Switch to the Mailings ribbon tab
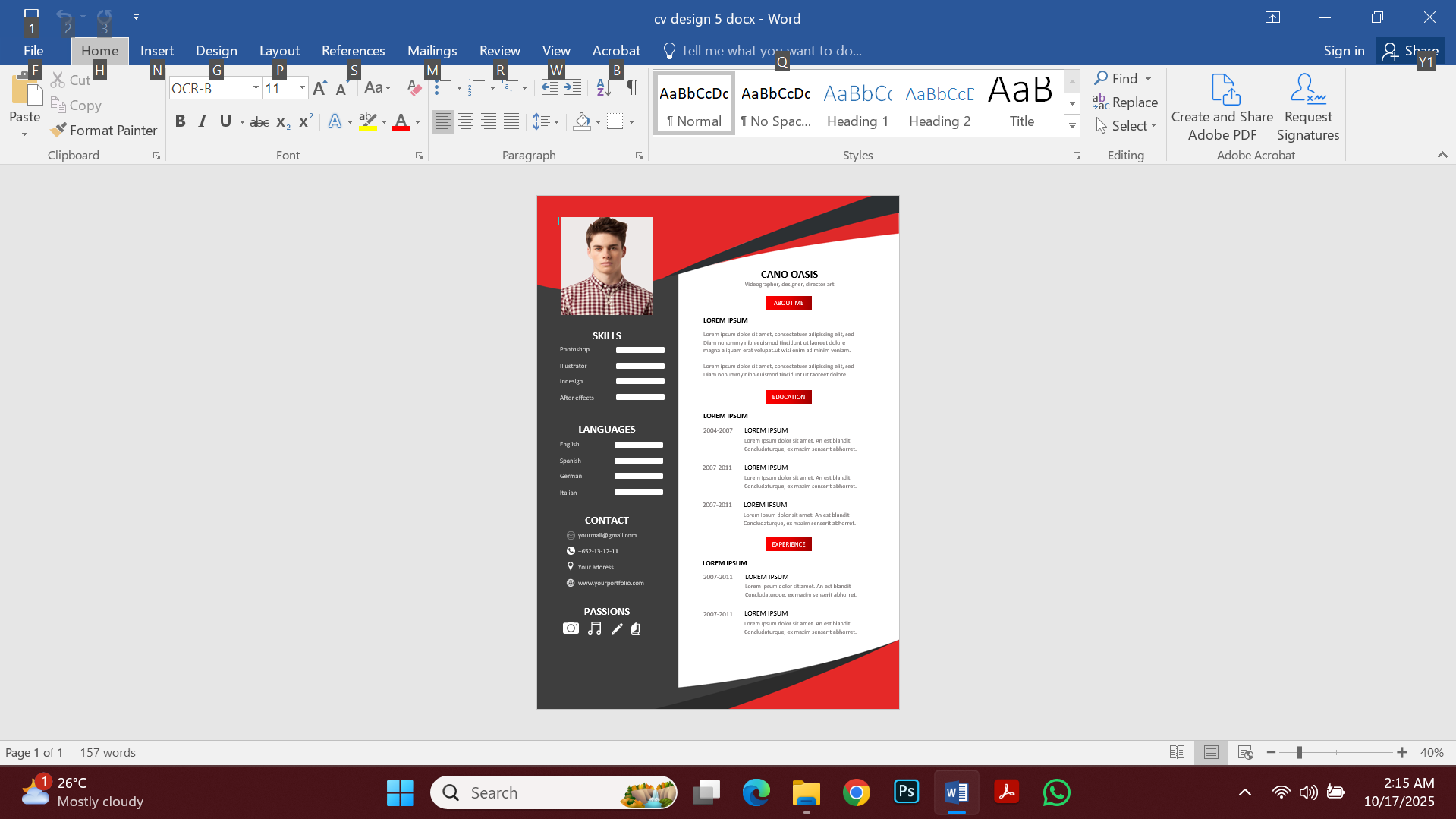Image resolution: width=1456 pixels, height=819 pixels. coord(432,50)
